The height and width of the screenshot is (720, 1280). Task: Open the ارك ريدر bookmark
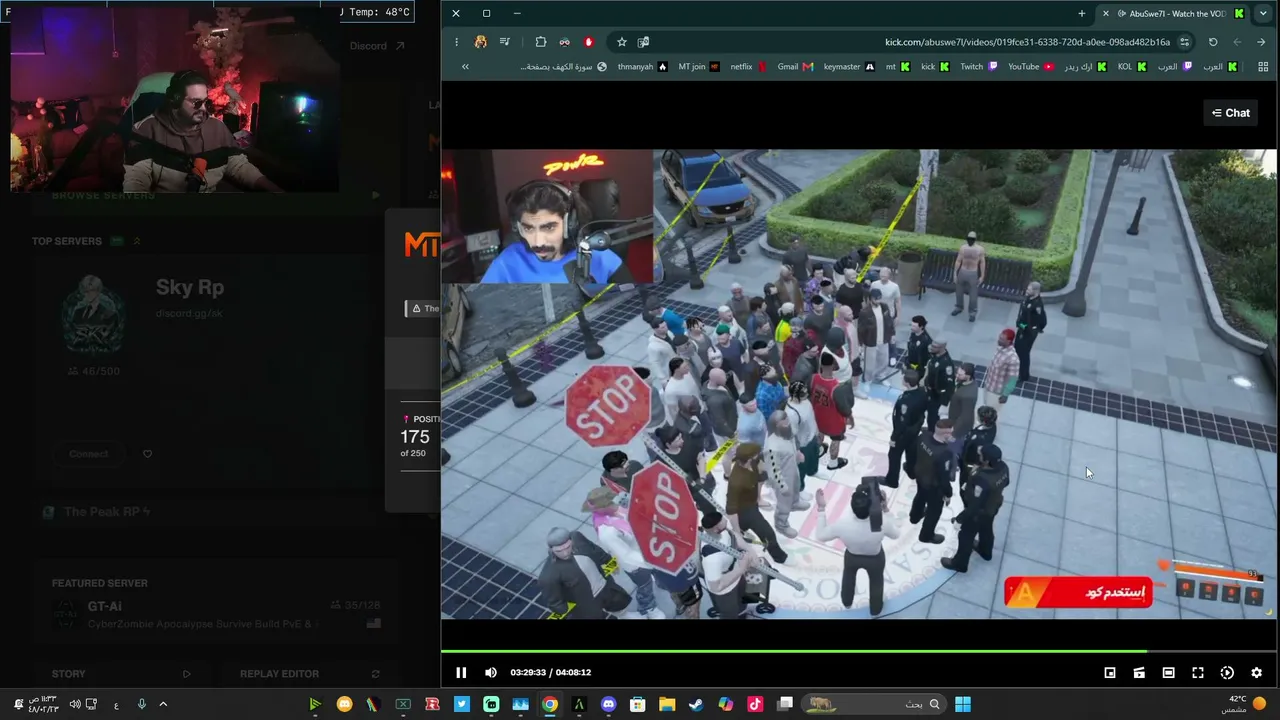pos(1086,67)
